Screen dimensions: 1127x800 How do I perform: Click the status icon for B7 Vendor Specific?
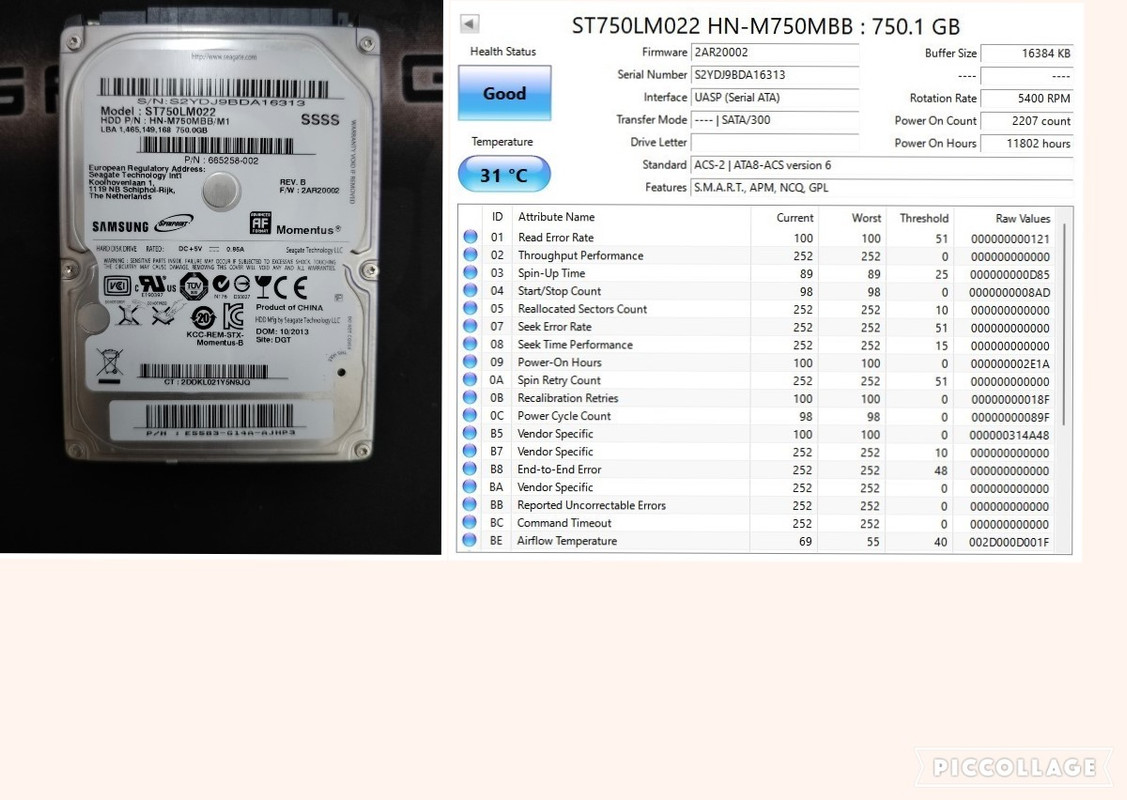[x=470, y=451]
